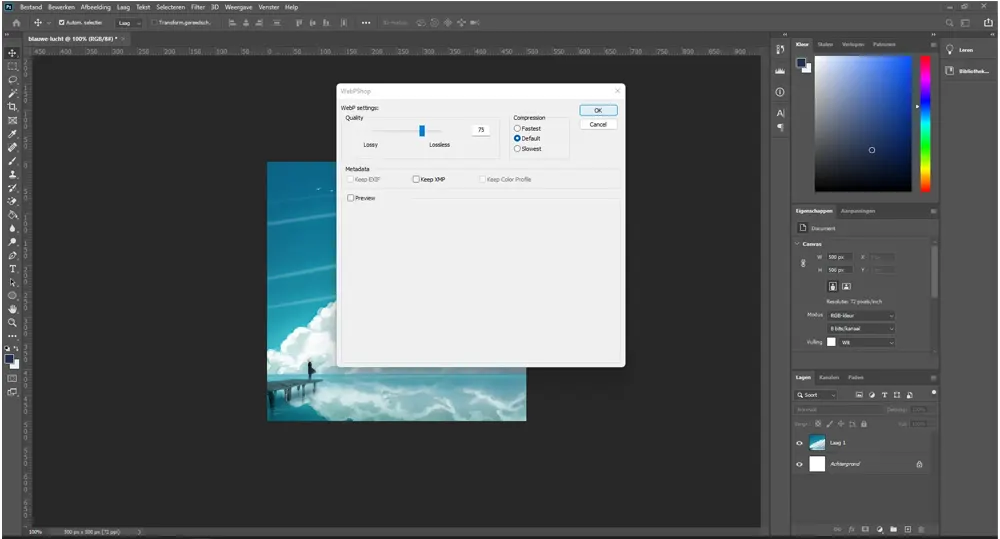The width and height of the screenshot is (1000, 539).
Task: Select the Healing Brush tool
Action: tap(12, 147)
